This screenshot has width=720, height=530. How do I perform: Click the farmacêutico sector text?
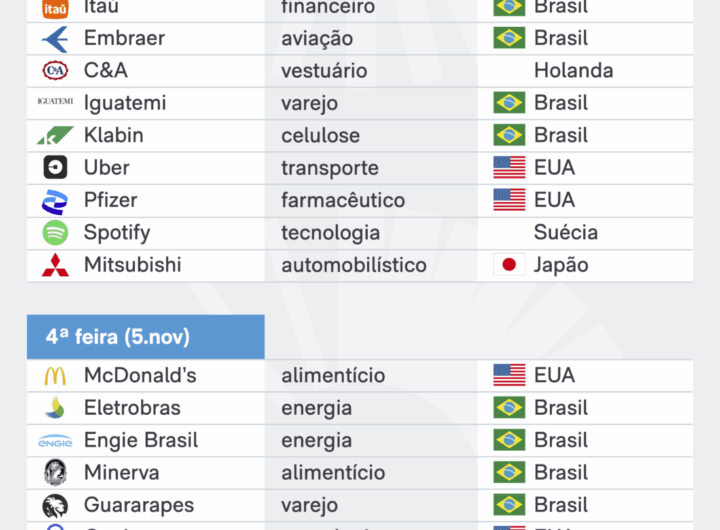point(343,200)
